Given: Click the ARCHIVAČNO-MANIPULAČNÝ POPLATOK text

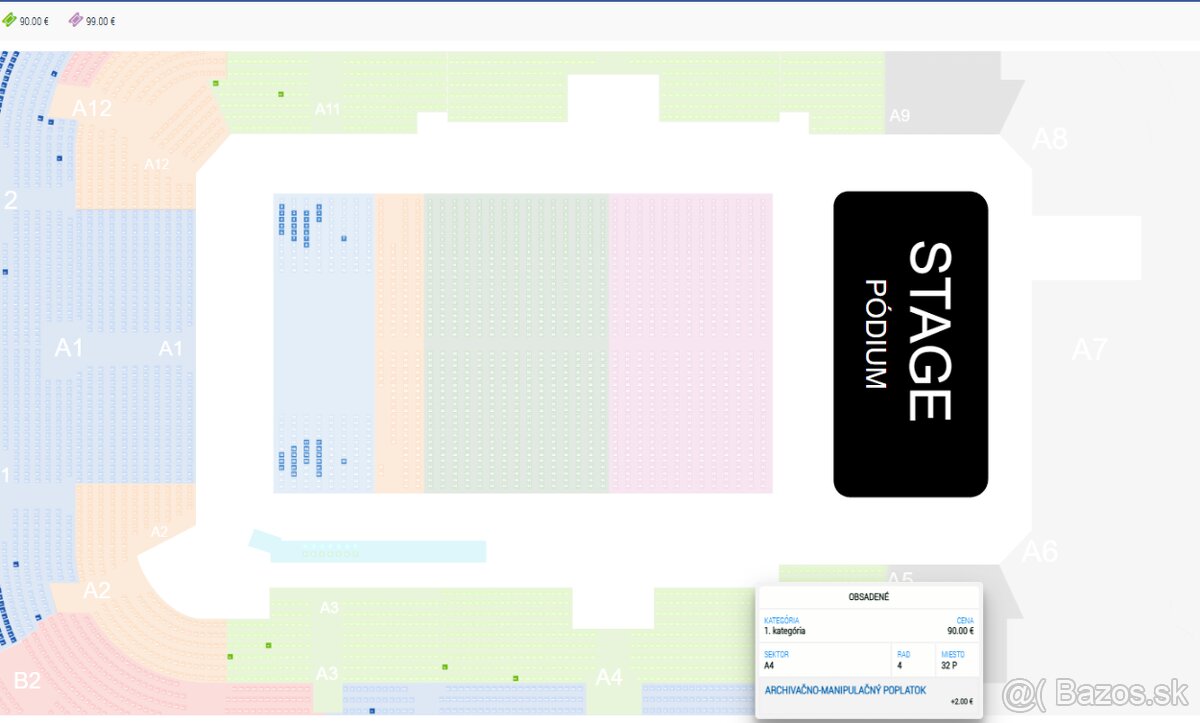Looking at the screenshot, I should 845,690.
